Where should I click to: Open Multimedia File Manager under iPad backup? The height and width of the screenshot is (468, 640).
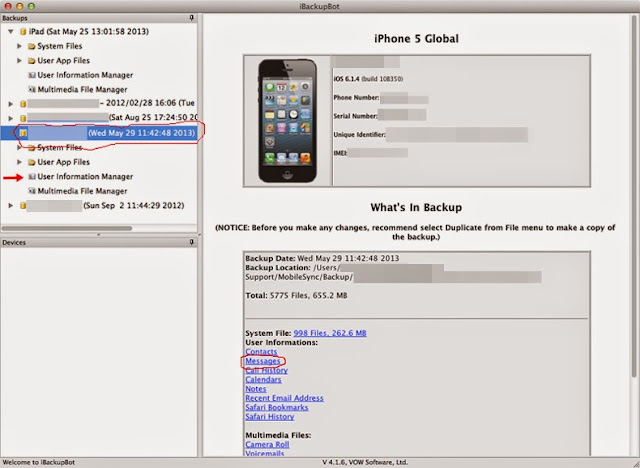(82, 89)
